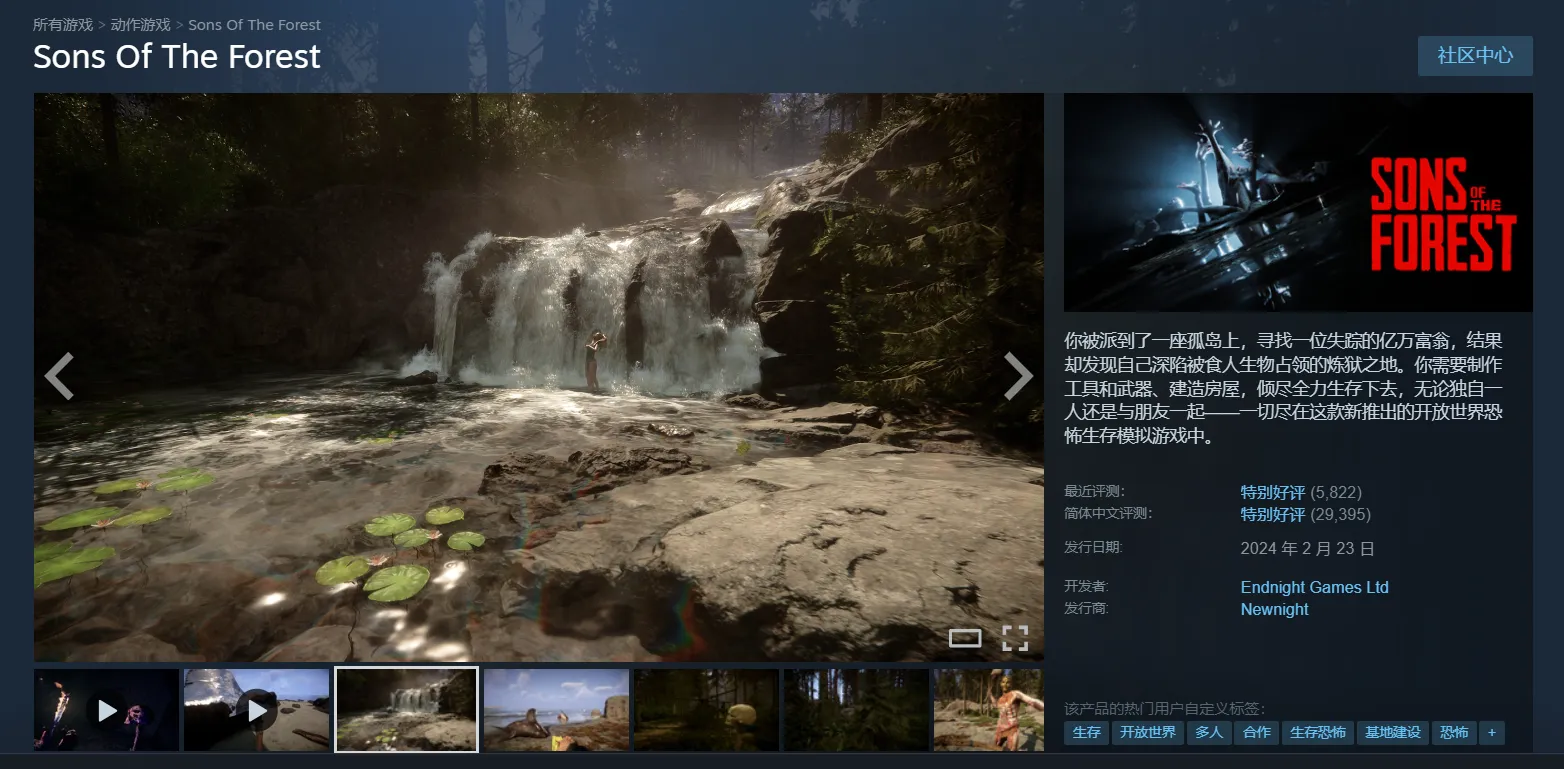Open 所有游戏 breadcrumb link
This screenshot has height=769, width=1564.
(x=63, y=25)
